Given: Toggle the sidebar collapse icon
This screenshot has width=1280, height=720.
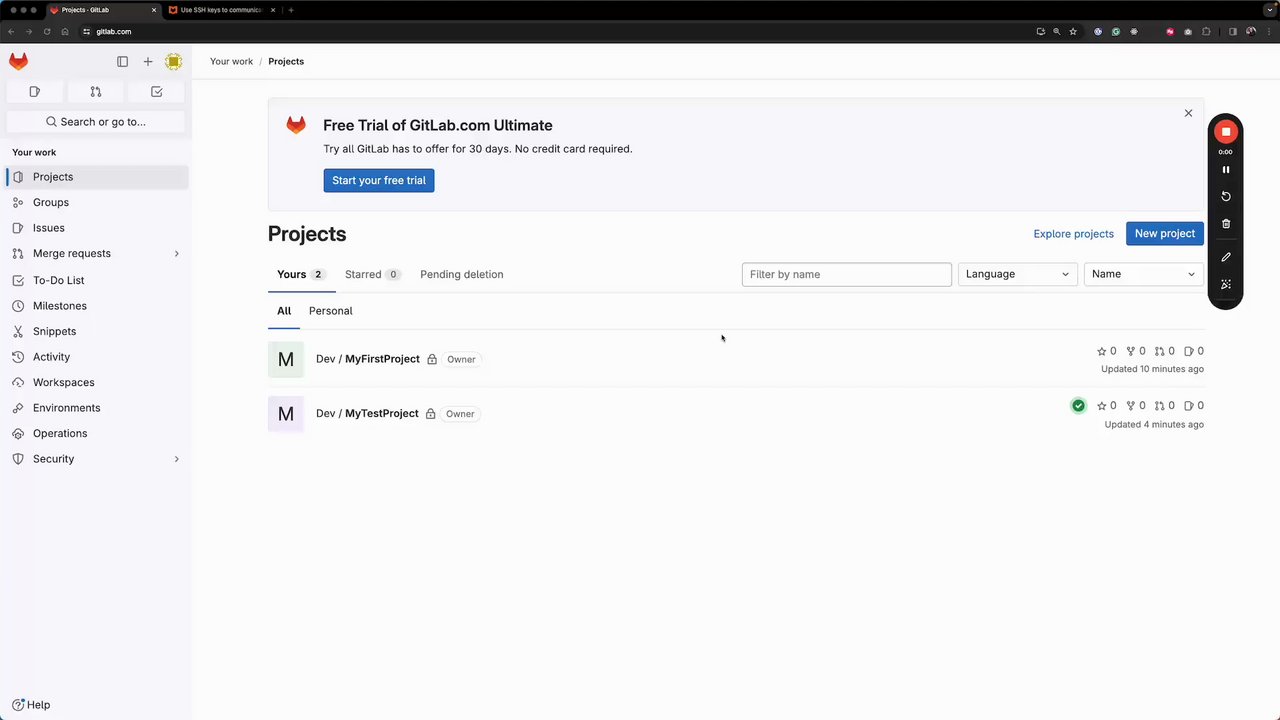Looking at the screenshot, I should 122,62.
